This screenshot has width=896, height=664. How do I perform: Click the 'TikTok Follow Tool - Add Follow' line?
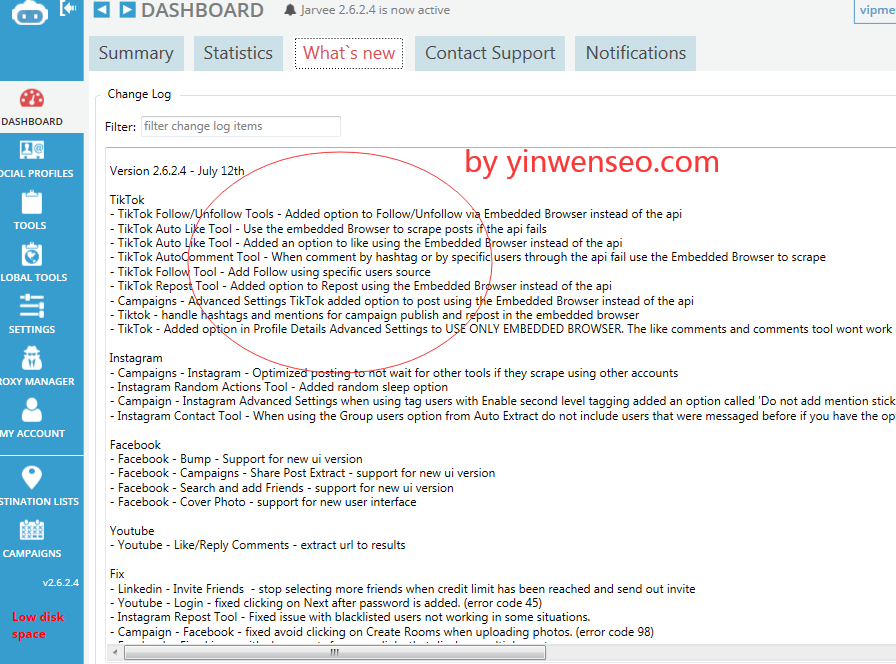click(x=270, y=272)
